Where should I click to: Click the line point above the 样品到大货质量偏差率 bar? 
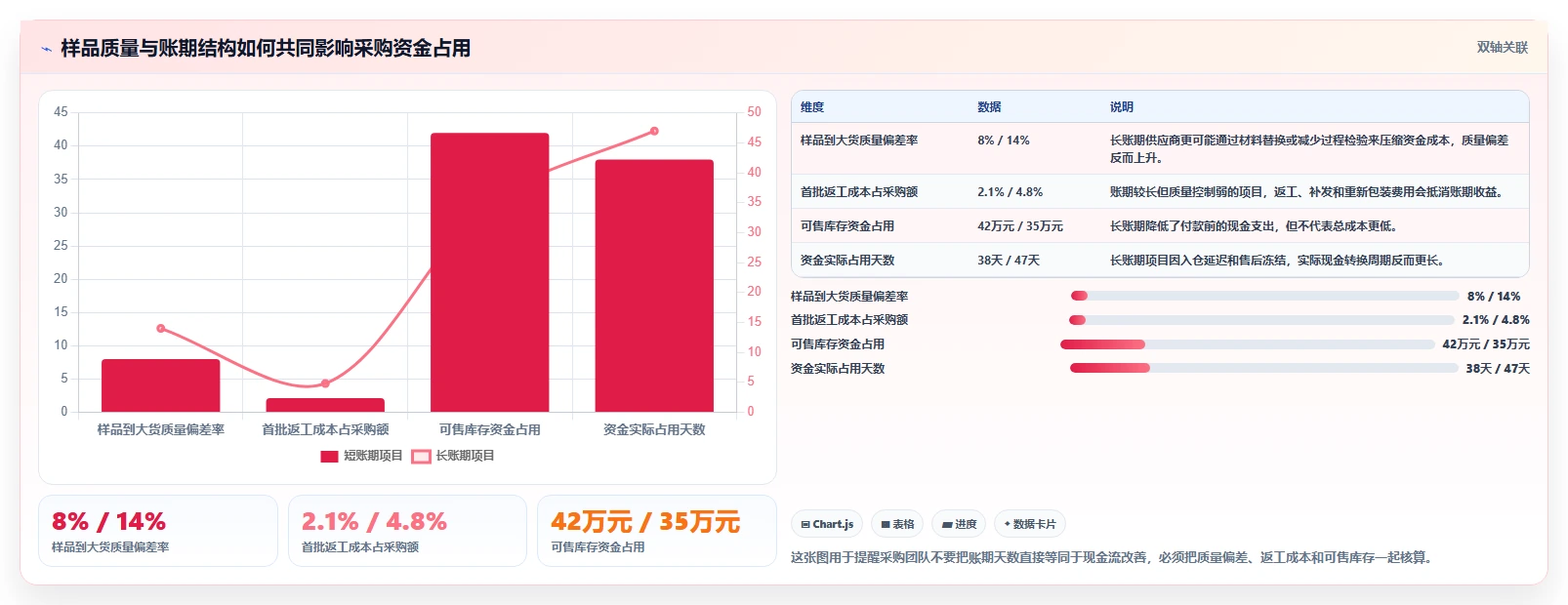click(x=161, y=328)
